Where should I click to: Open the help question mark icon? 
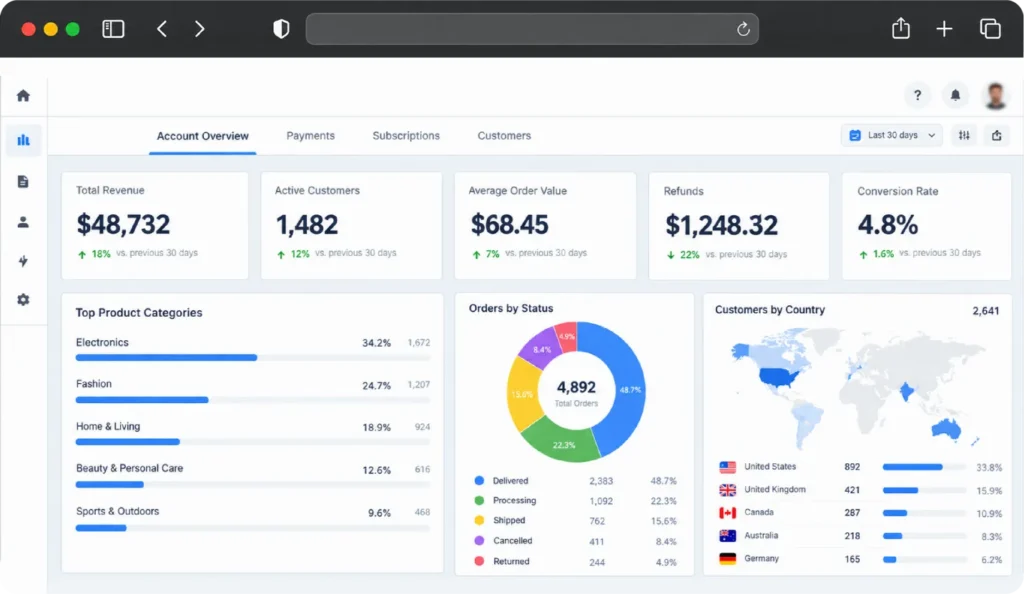coord(918,95)
